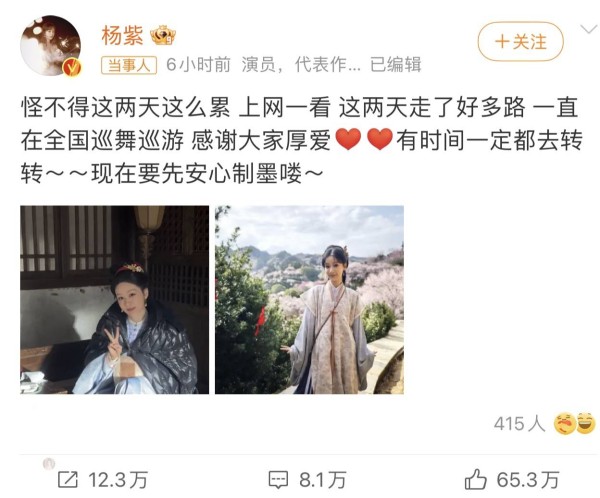Click the 已编辑 edited label
The height and width of the screenshot is (498, 600).
(395, 65)
